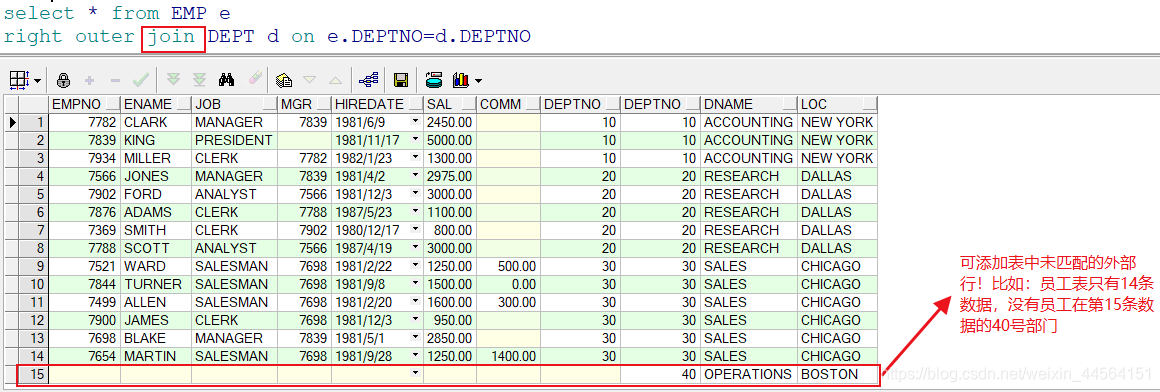The height and width of the screenshot is (392, 1160).
Task: Click the LOC column header
Action: pyautogui.click(x=837, y=104)
